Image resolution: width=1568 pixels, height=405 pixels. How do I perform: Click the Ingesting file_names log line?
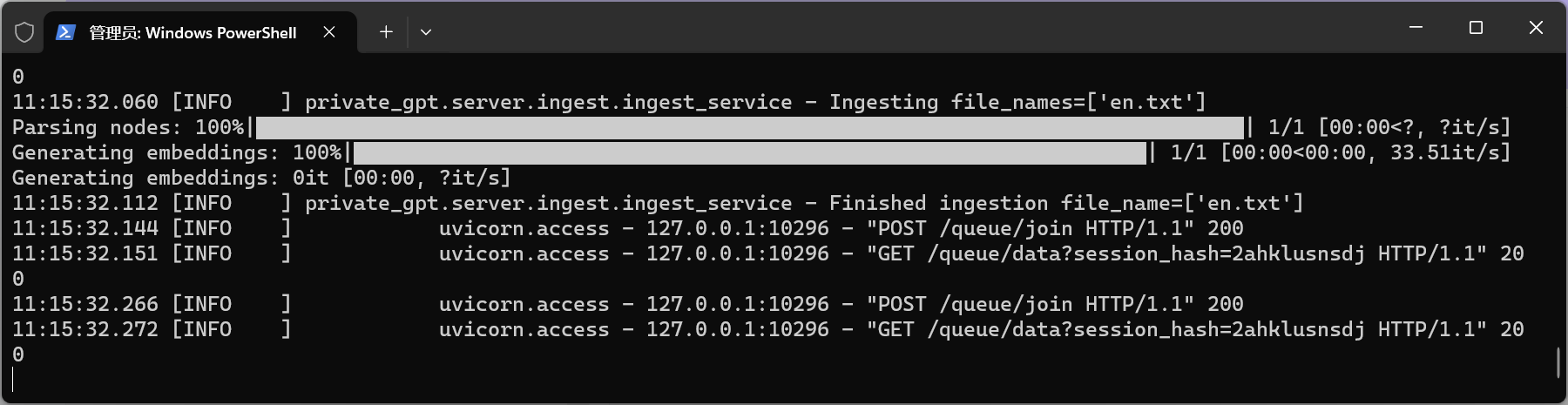tap(609, 102)
